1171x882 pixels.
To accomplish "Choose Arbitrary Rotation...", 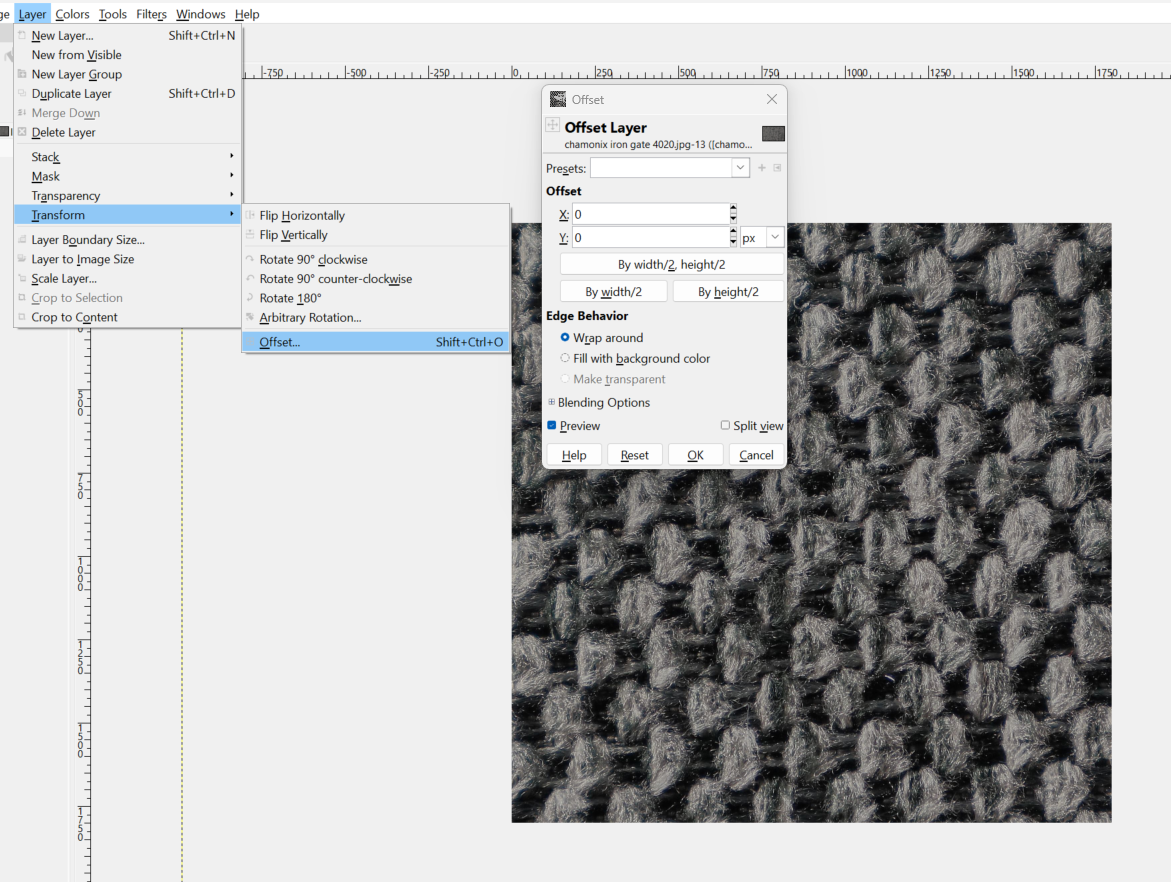I will pos(376,317).
